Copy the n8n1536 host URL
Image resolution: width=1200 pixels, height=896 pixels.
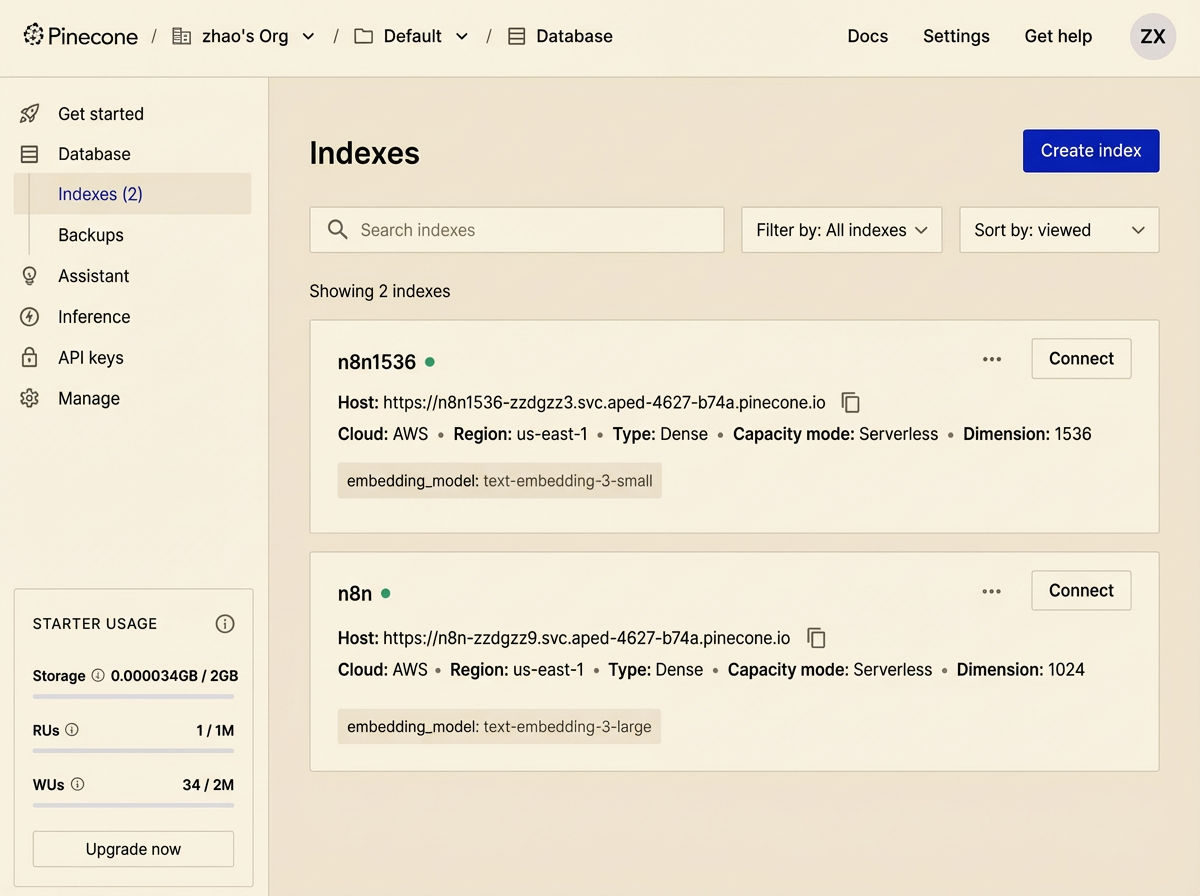[x=850, y=403]
